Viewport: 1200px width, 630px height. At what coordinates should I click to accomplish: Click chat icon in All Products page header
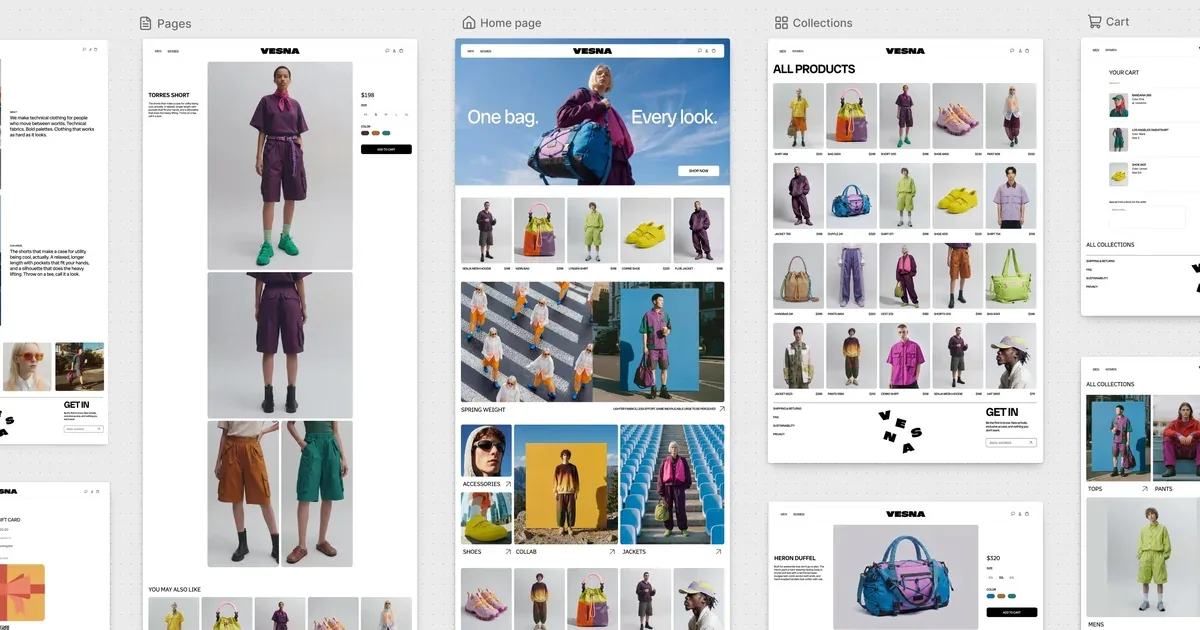1012,50
